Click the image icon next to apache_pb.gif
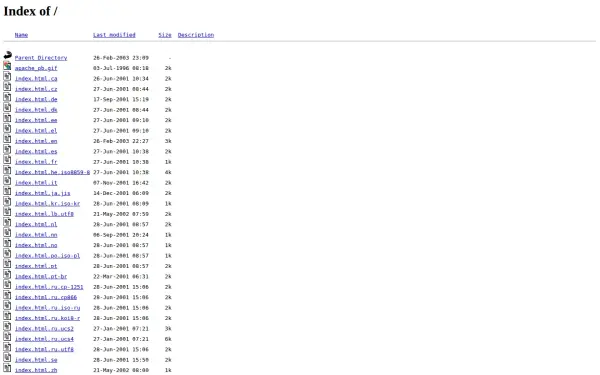Image resolution: width=600 pixels, height=375 pixels. 7,65
